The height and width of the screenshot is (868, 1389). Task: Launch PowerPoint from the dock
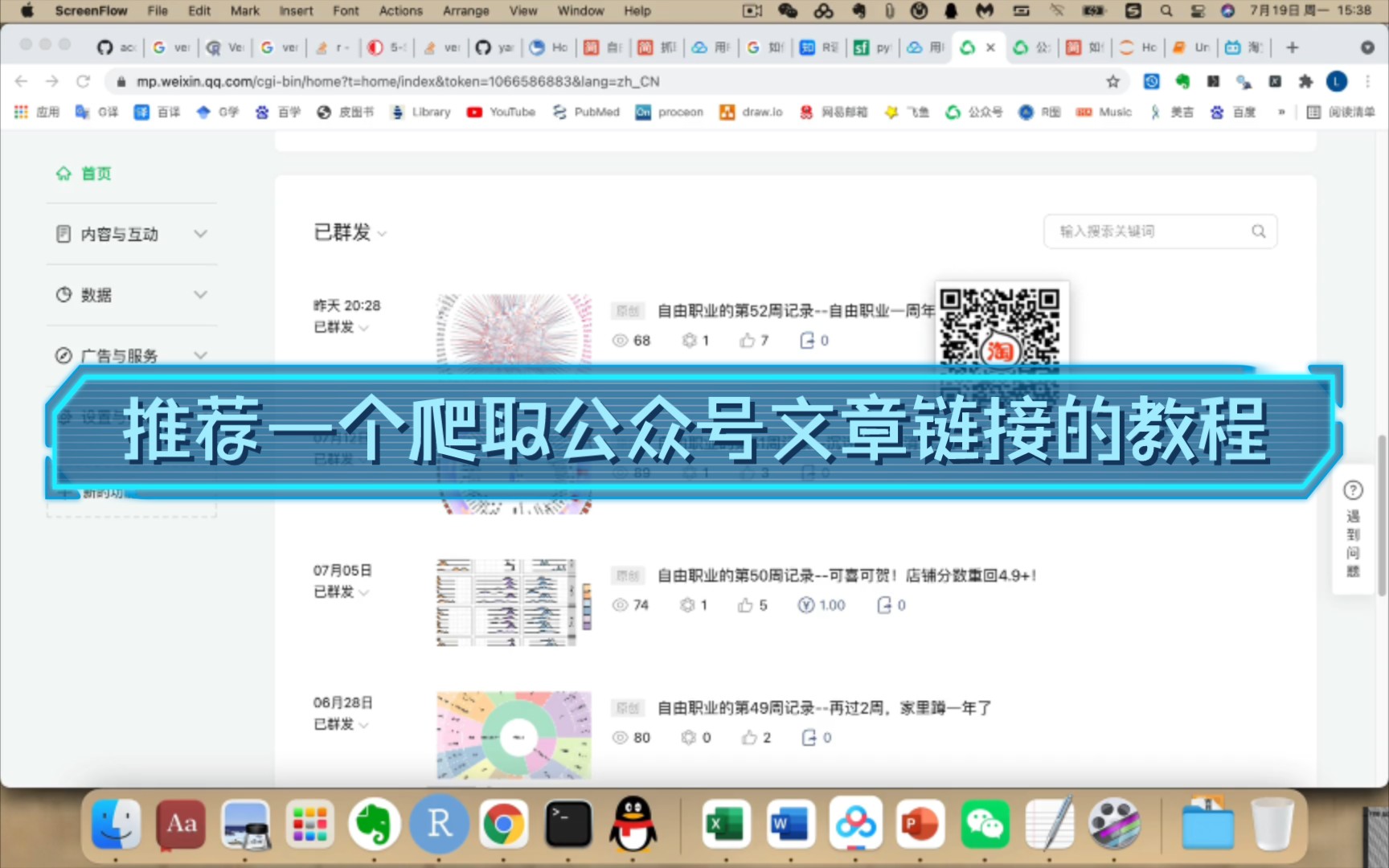920,824
